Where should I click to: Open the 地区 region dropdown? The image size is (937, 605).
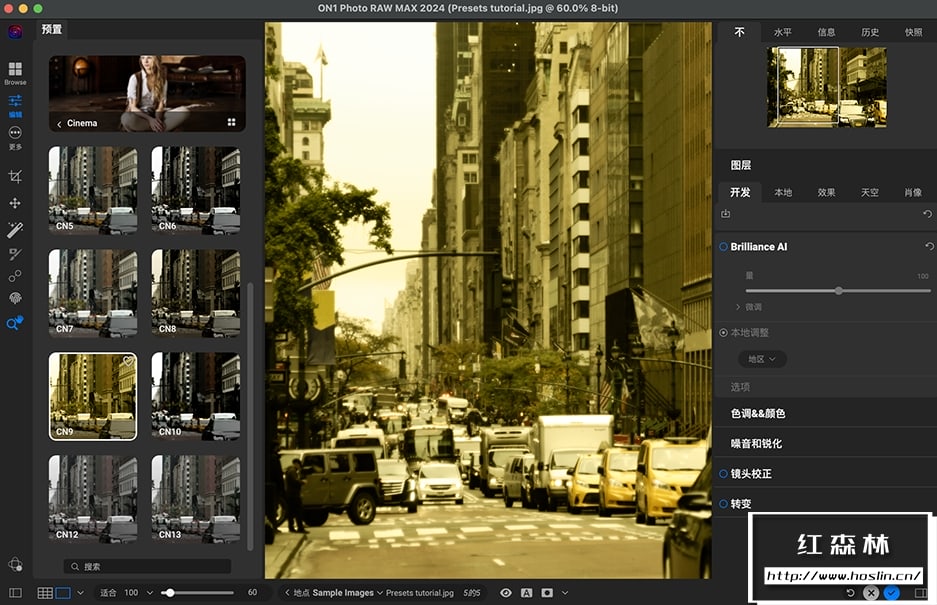762,359
